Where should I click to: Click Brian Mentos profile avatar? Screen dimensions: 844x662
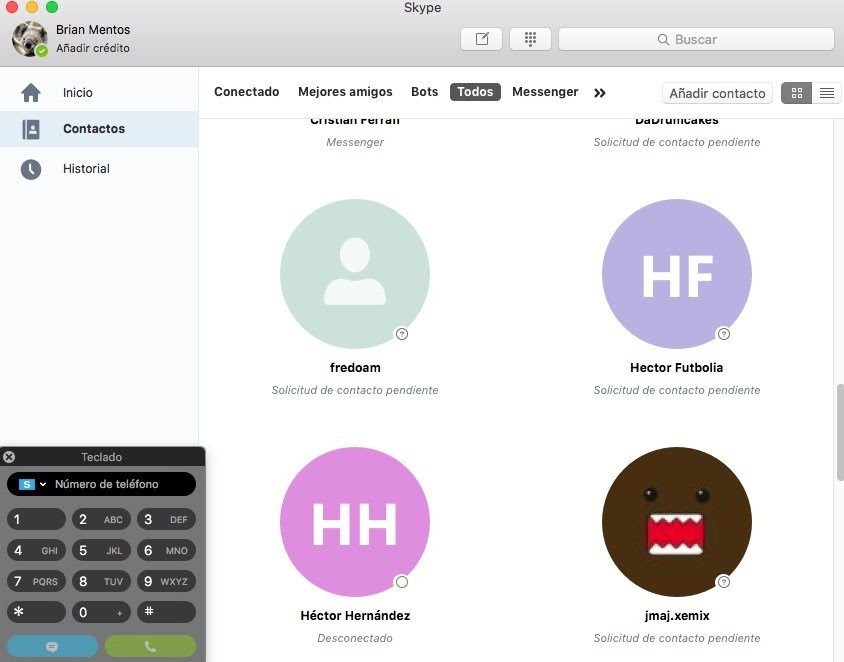point(29,39)
